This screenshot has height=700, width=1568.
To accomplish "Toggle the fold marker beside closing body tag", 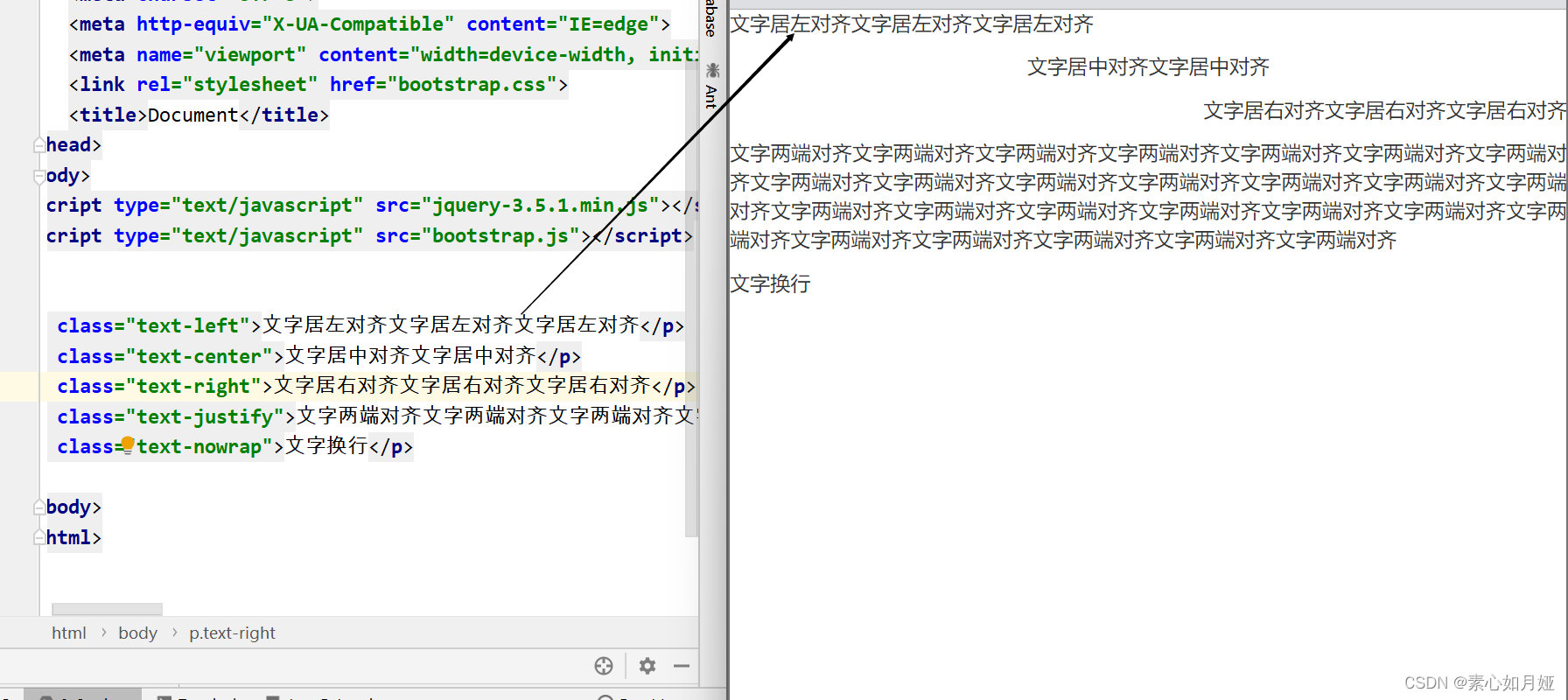I will 39,507.
